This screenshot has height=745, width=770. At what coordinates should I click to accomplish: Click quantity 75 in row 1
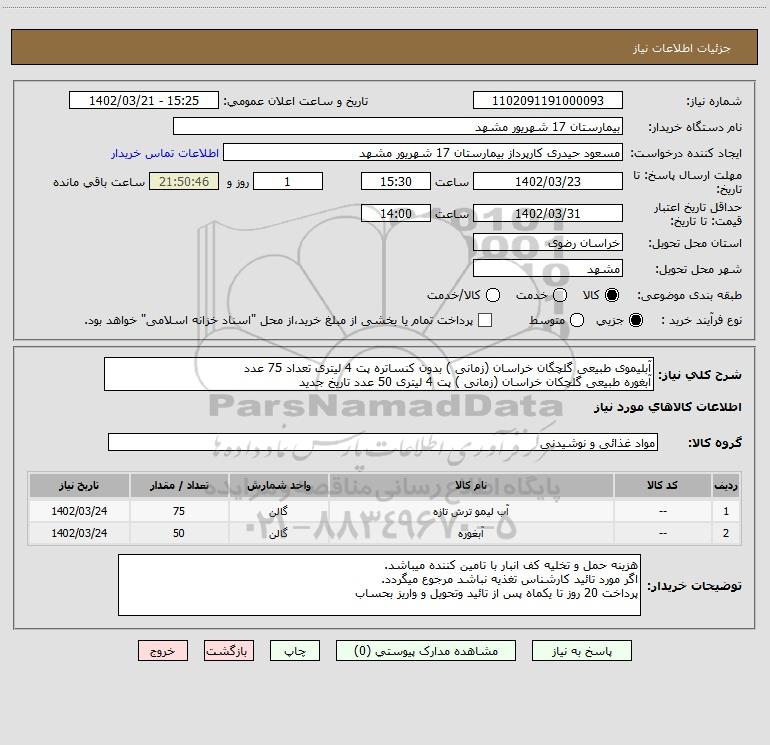pos(179,511)
